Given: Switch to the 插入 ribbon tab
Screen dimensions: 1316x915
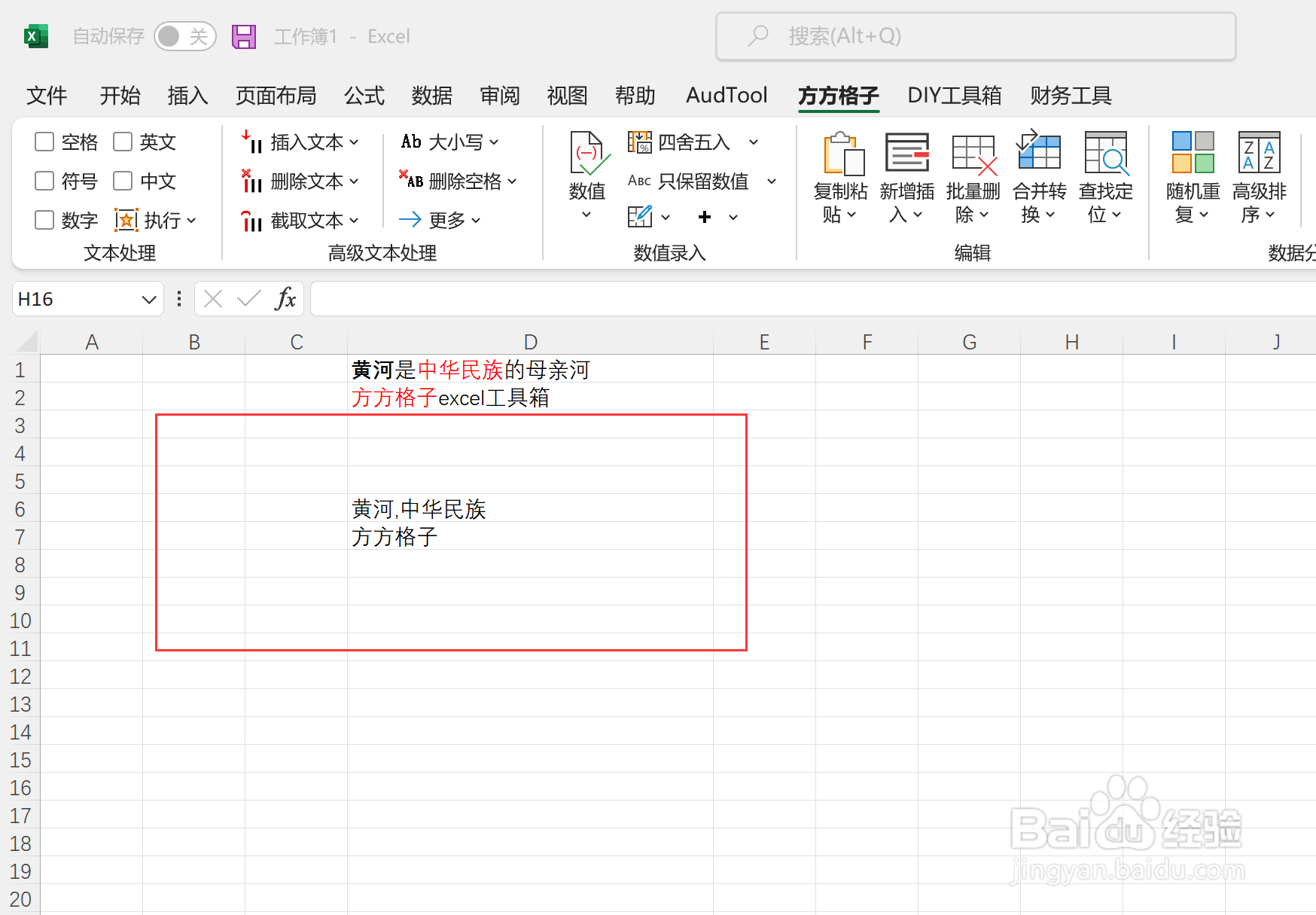Looking at the screenshot, I should point(188,96).
